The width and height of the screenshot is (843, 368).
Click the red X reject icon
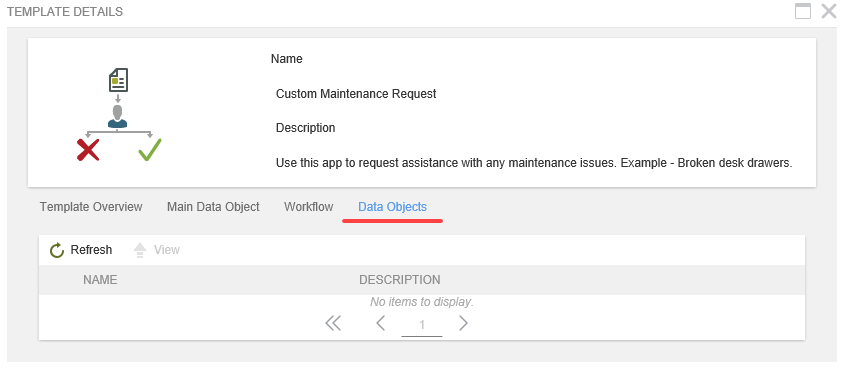(88, 150)
